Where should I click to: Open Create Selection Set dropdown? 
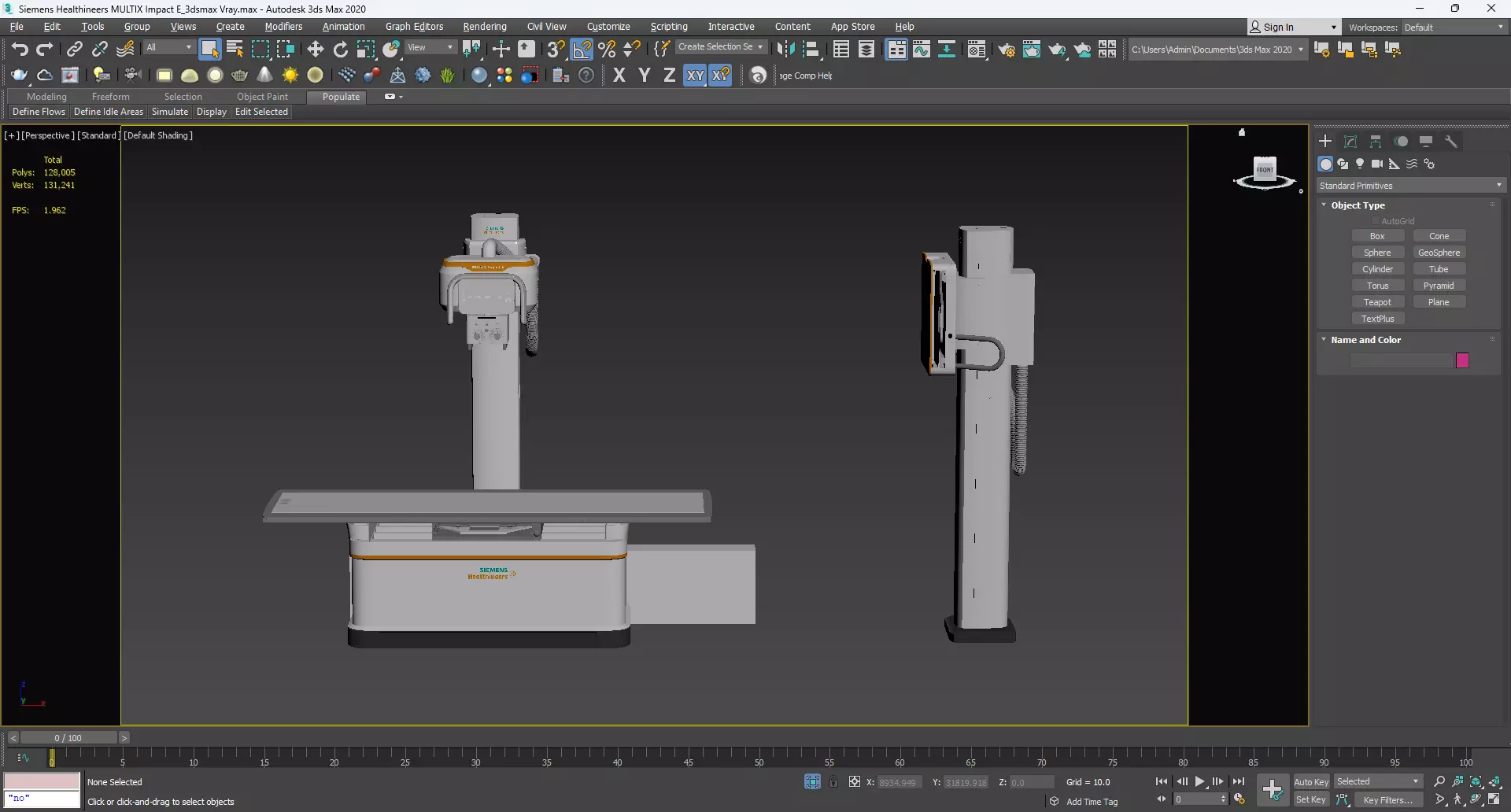pos(721,47)
